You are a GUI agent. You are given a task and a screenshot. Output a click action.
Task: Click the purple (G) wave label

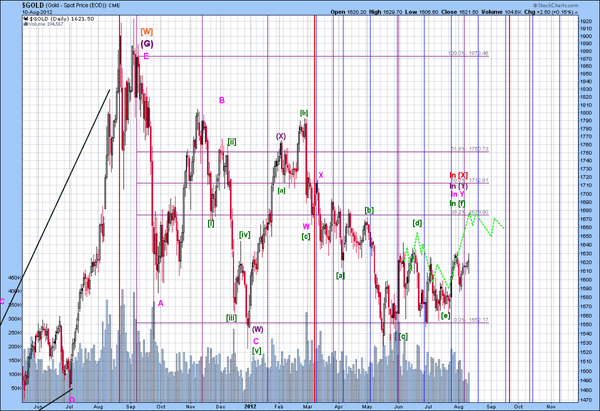tap(147, 44)
